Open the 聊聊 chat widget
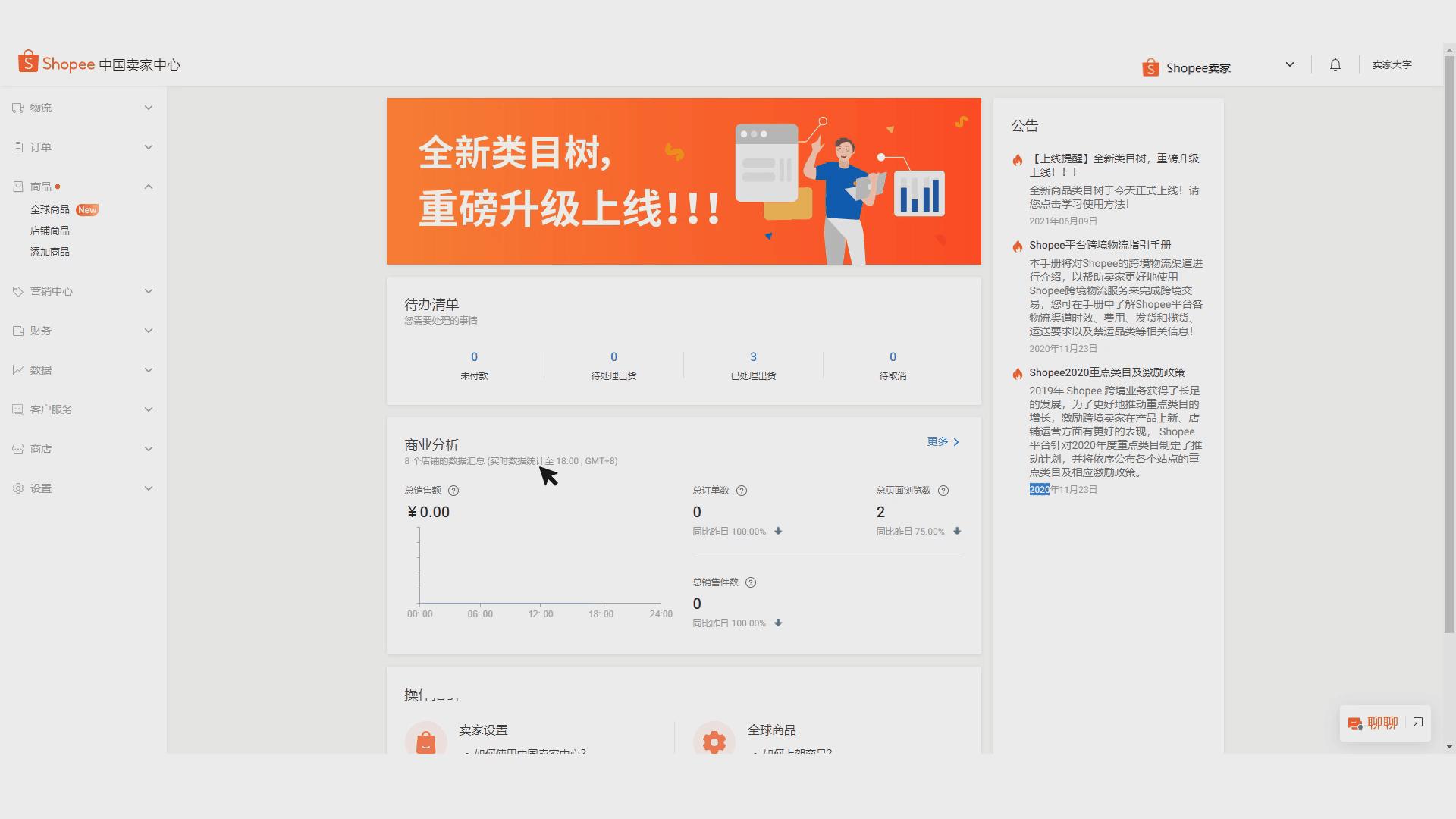Image resolution: width=1456 pixels, height=819 pixels. [1382, 723]
